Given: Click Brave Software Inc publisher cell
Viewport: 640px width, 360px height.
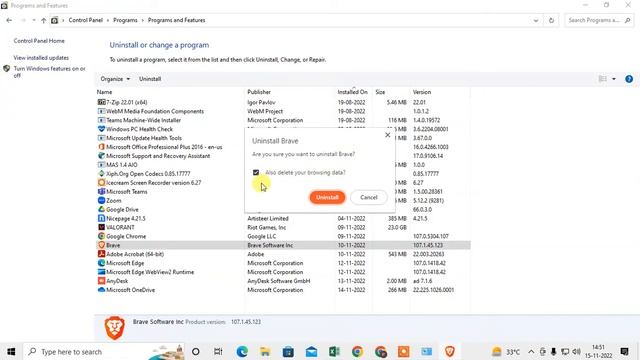Looking at the screenshot, I should [270, 245].
